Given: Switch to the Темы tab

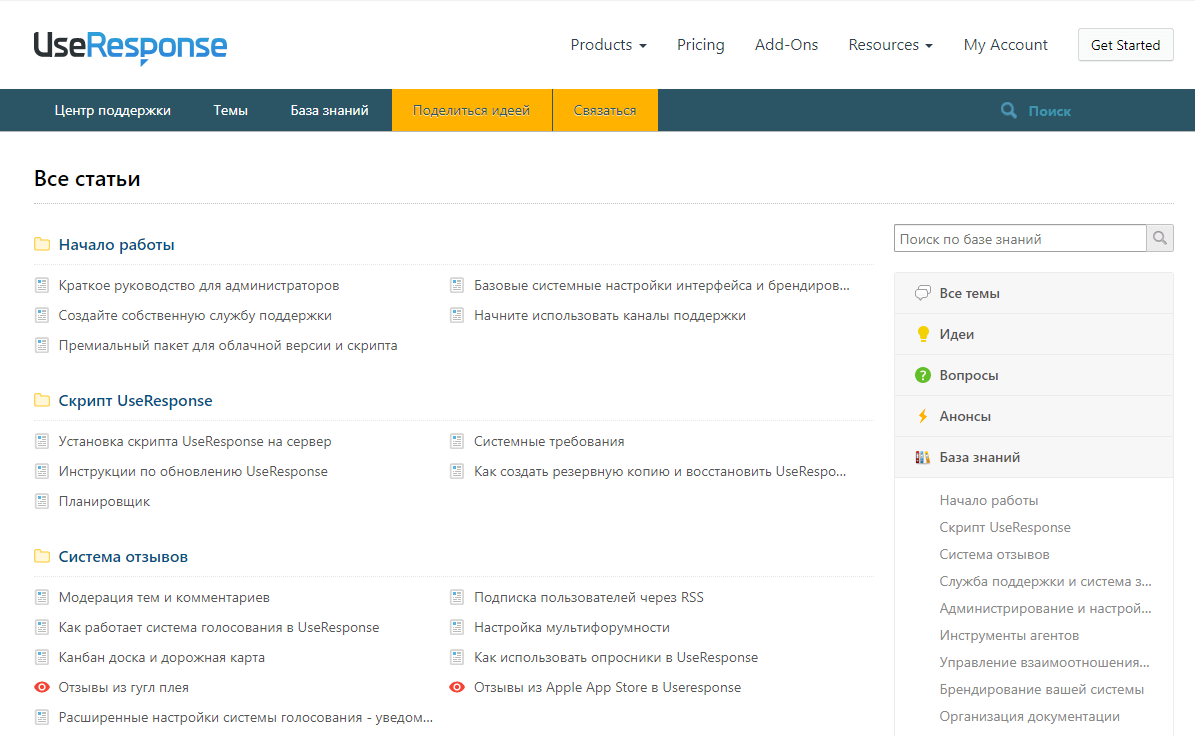Looking at the screenshot, I should 230,111.
